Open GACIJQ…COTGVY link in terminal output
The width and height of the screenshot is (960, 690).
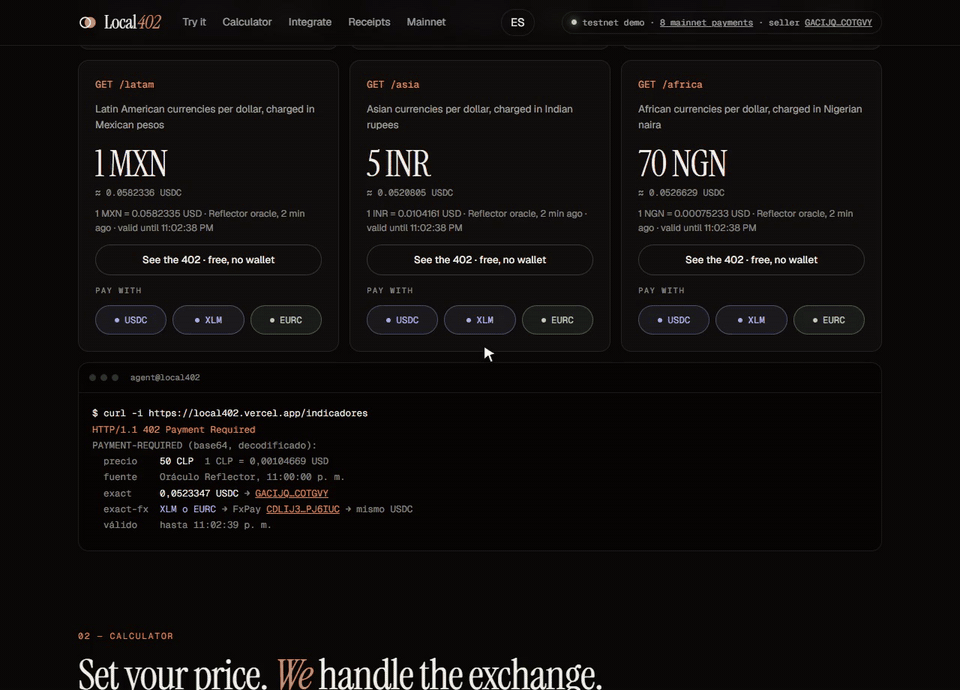coord(291,493)
